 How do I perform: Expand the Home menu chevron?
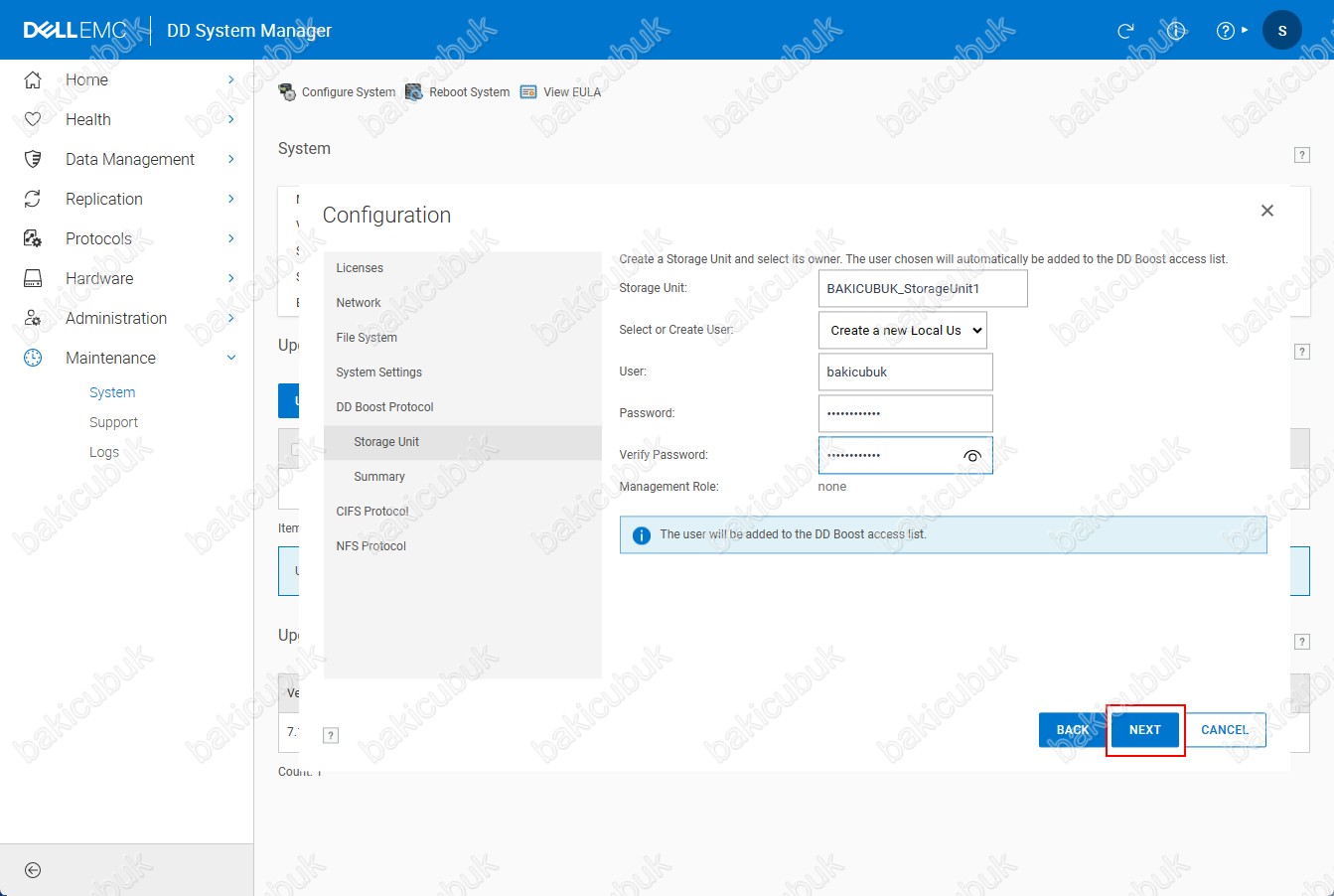point(231,79)
